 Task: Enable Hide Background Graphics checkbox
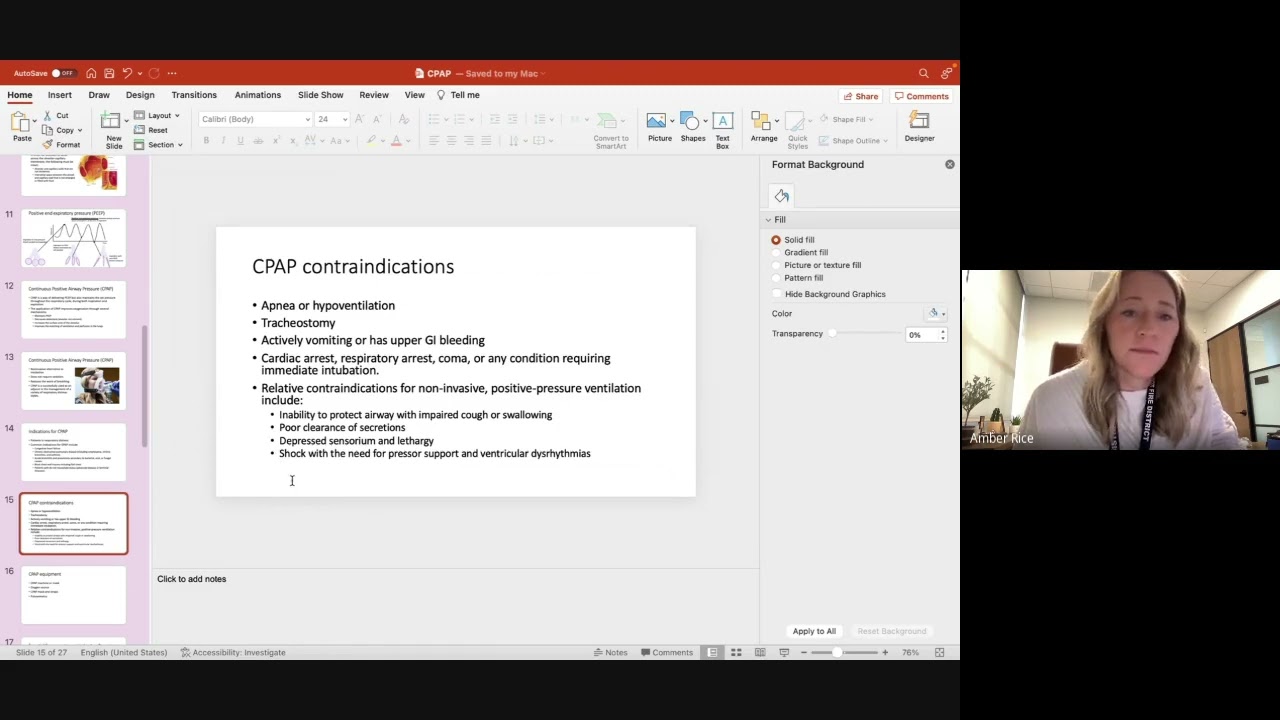pyautogui.click(x=777, y=294)
